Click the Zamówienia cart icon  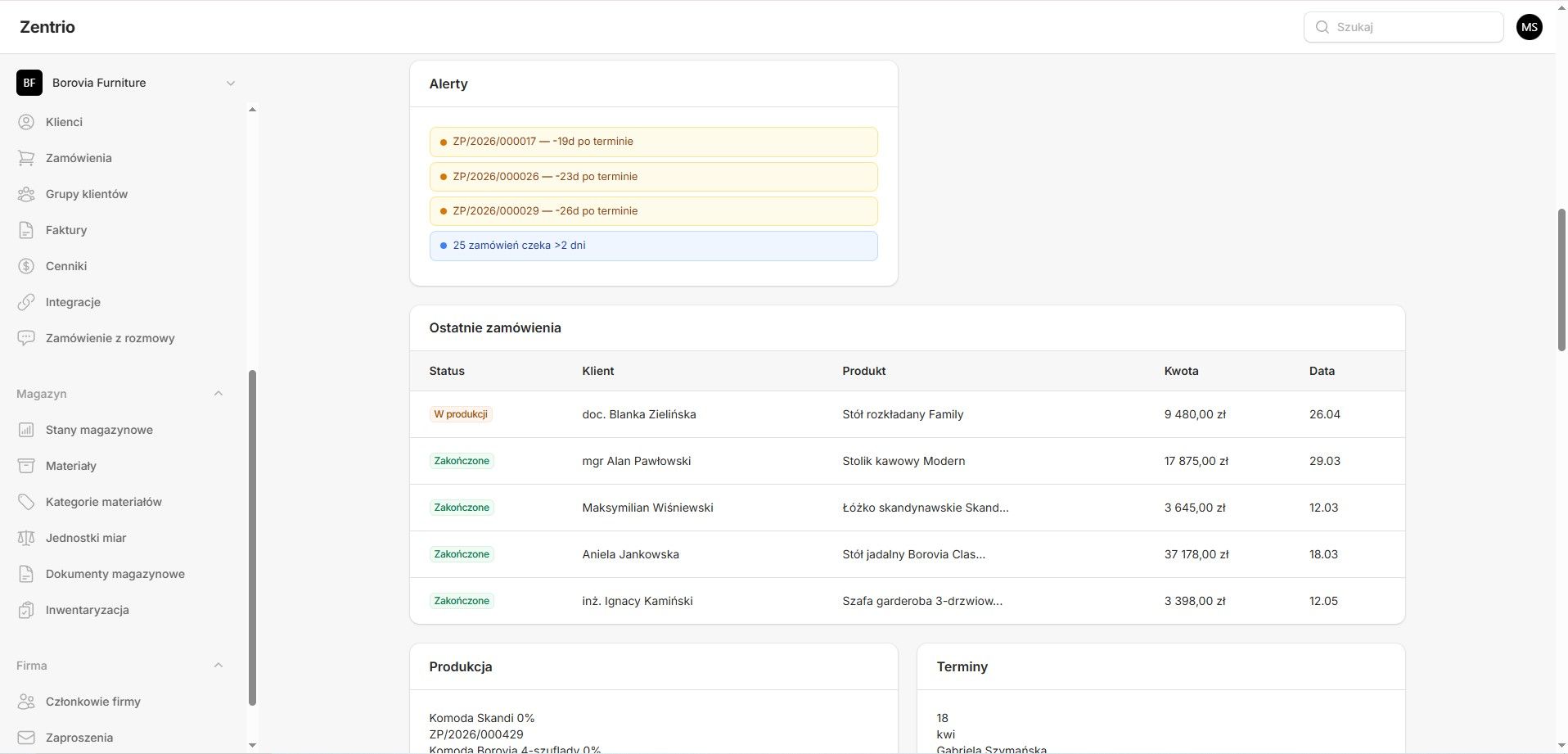pos(26,158)
